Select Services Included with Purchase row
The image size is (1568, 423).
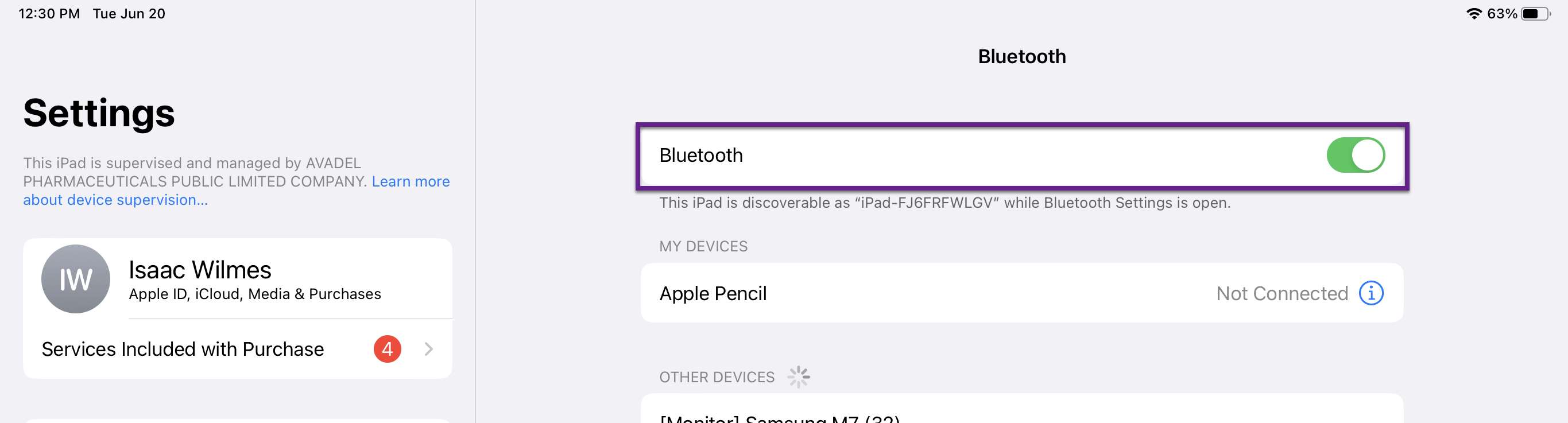237,350
